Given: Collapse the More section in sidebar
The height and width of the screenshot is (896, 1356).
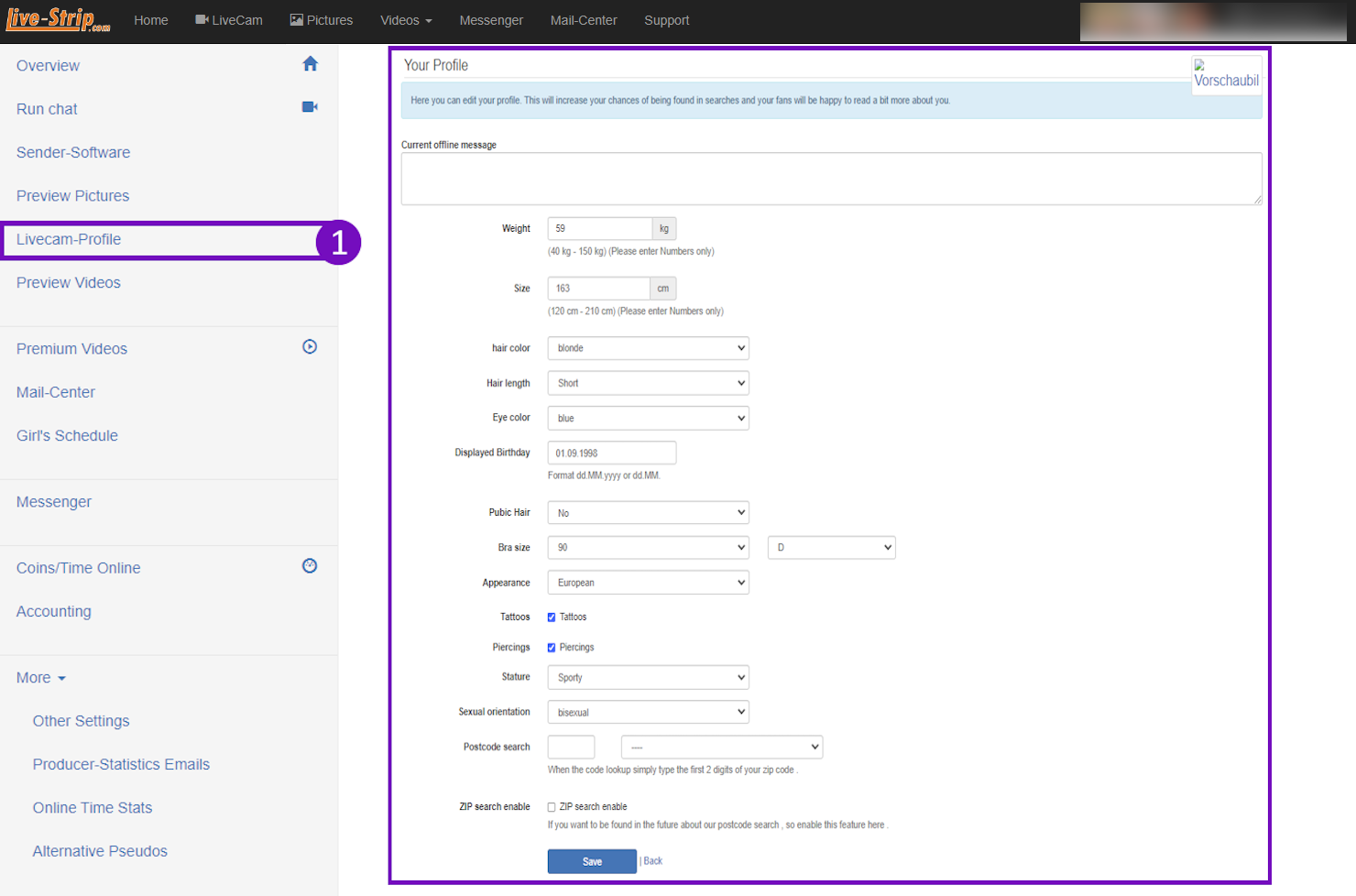Looking at the screenshot, I should pyautogui.click(x=41, y=678).
